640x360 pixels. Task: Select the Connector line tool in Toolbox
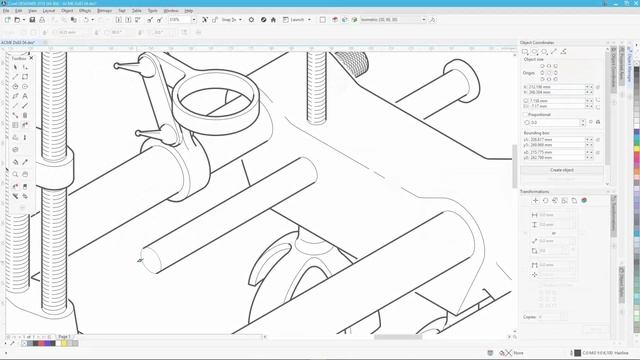[x=16, y=116]
